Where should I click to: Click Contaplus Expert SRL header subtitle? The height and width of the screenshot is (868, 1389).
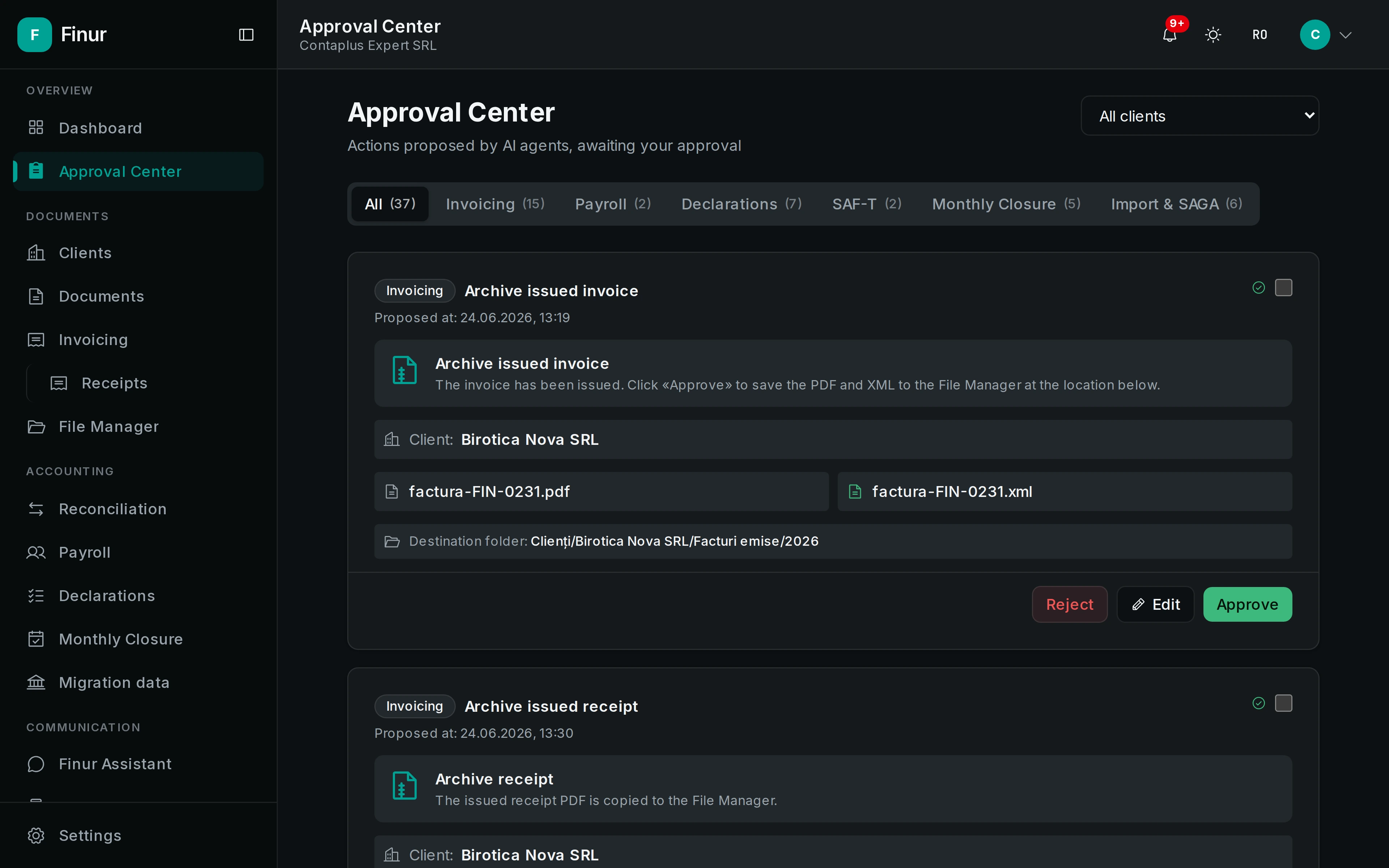click(368, 46)
